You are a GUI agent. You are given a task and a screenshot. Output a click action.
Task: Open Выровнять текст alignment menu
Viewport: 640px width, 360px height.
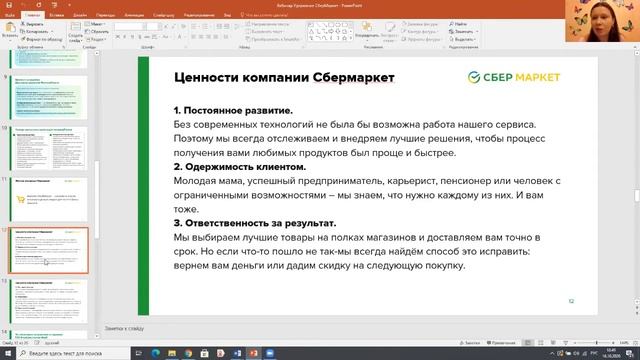[264, 31]
